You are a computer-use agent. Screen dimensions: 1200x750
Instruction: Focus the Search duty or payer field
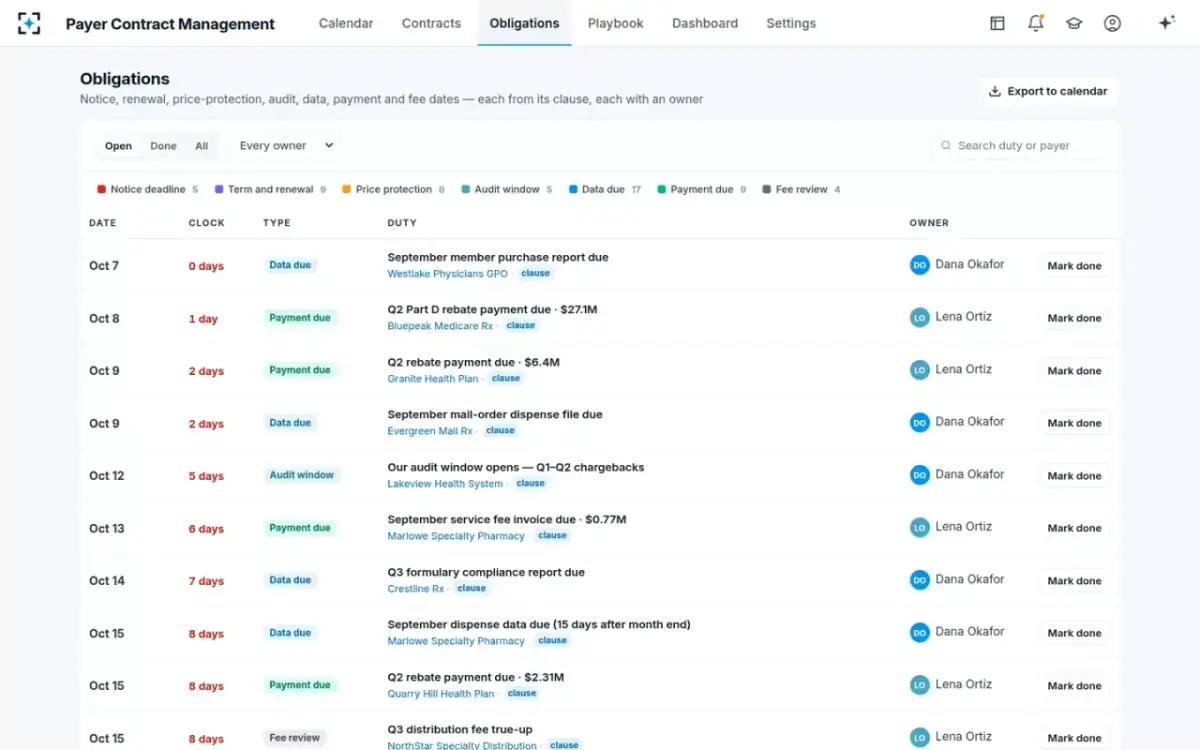(x=1020, y=146)
